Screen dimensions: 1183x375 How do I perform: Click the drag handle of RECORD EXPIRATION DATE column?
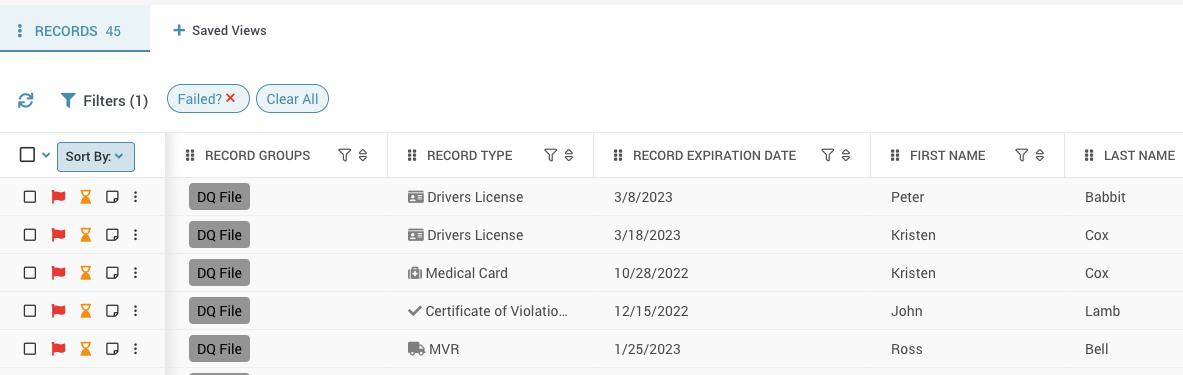tap(618, 155)
